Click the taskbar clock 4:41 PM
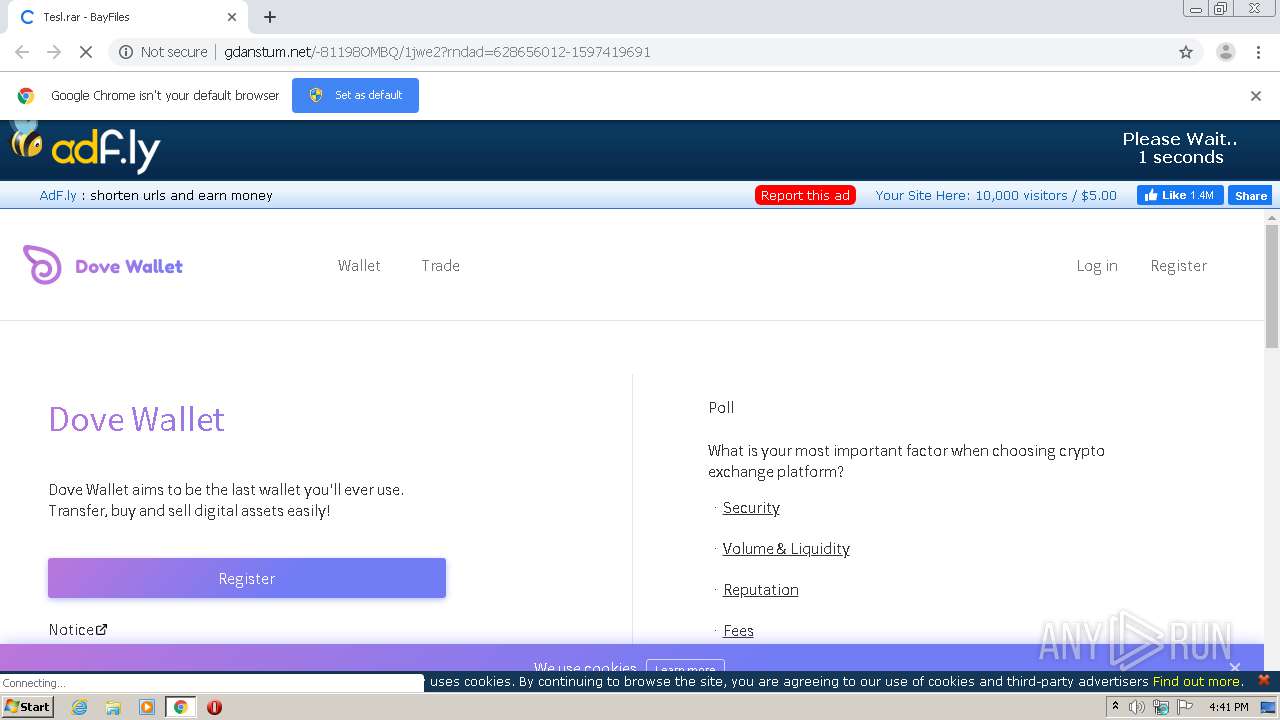Image resolution: width=1280 pixels, height=720 pixels. pyautogui.click(x=1228, y=707)
